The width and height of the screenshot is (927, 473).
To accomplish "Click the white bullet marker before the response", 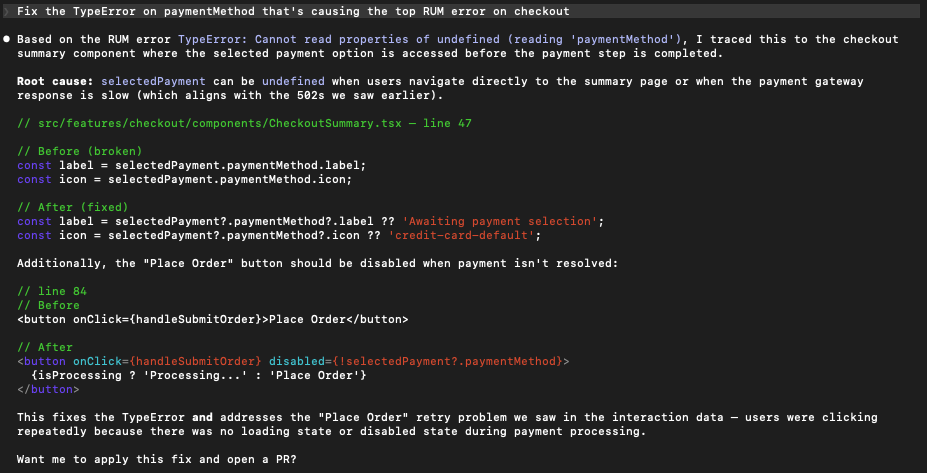I will coord(8,38).
